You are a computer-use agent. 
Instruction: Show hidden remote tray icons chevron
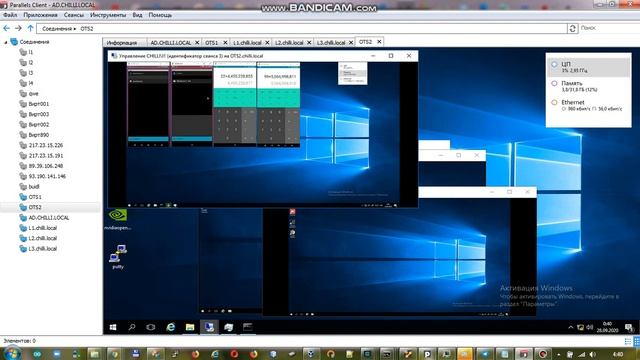click(x=571, y=327)
